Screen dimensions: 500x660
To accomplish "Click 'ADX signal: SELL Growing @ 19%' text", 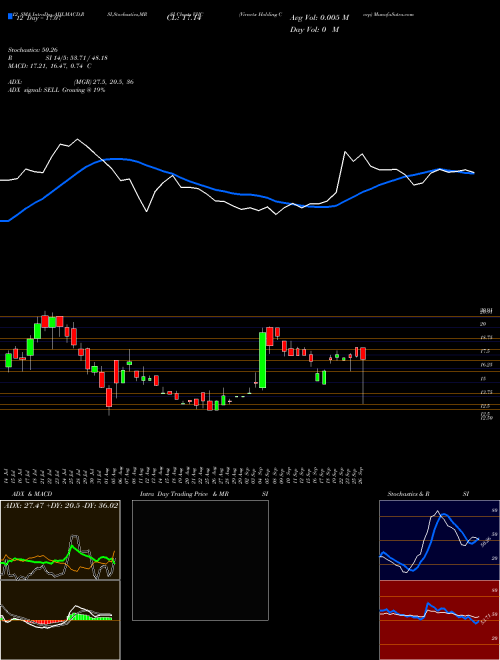I will (x=56, y=90).
